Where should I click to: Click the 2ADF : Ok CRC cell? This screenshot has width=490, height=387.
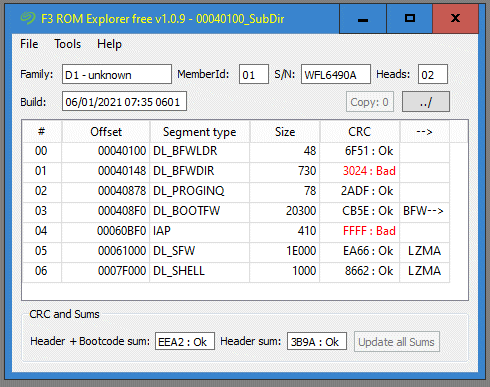pos(360,191)
